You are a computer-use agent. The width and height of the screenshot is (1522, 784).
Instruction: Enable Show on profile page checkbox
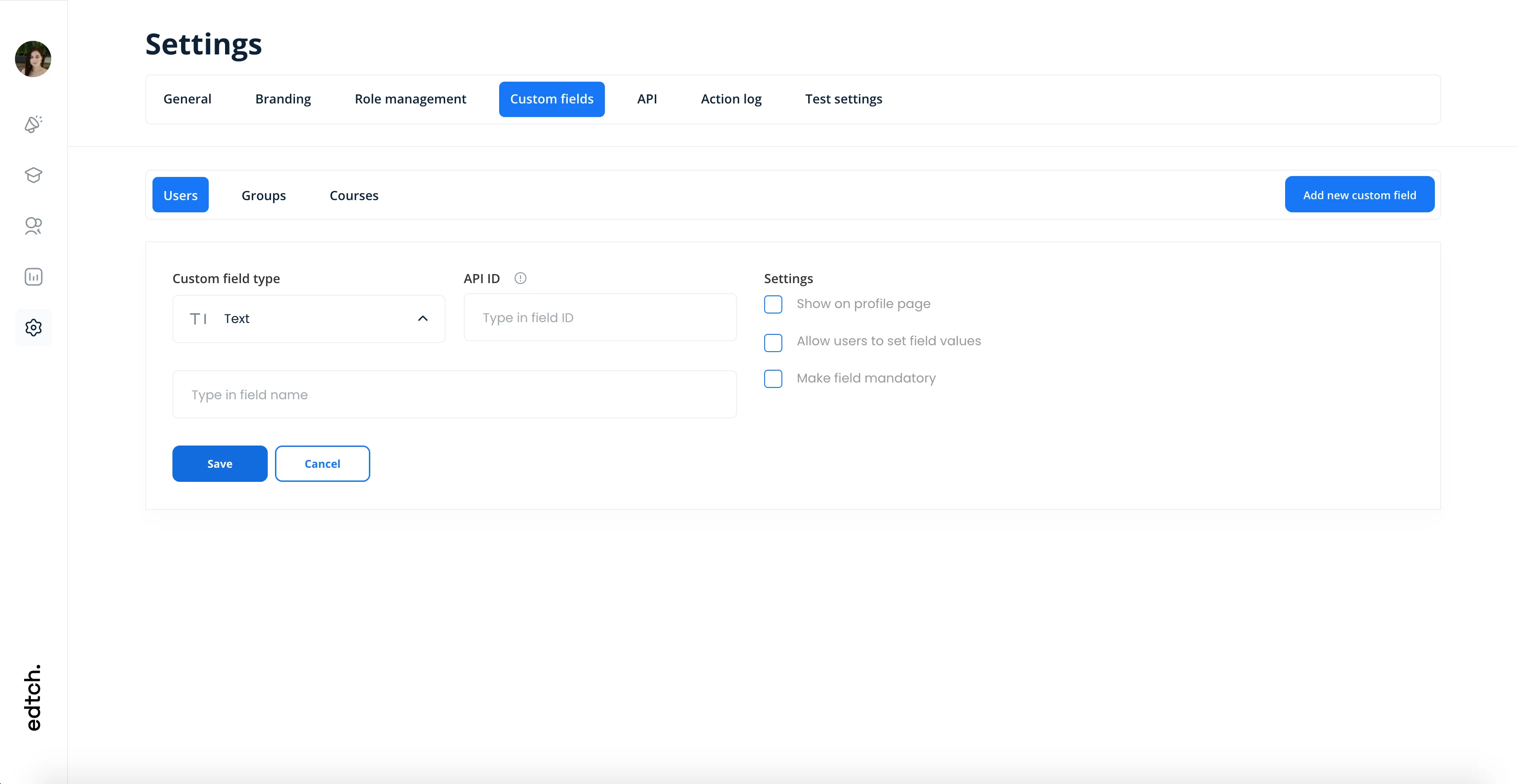pos(773,304)
